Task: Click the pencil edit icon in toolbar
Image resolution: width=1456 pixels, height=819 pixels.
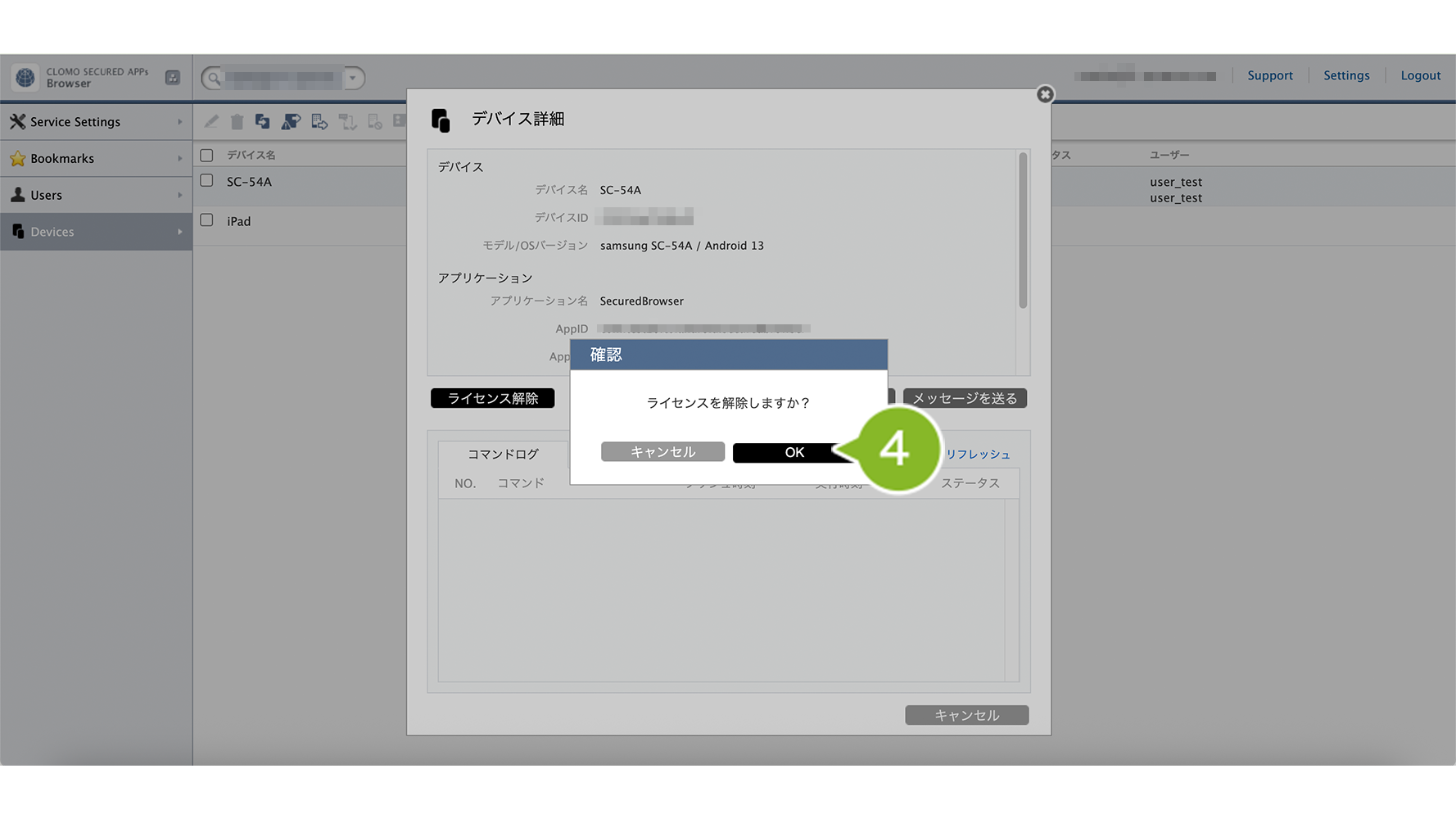Action: [x=211, y=122]
